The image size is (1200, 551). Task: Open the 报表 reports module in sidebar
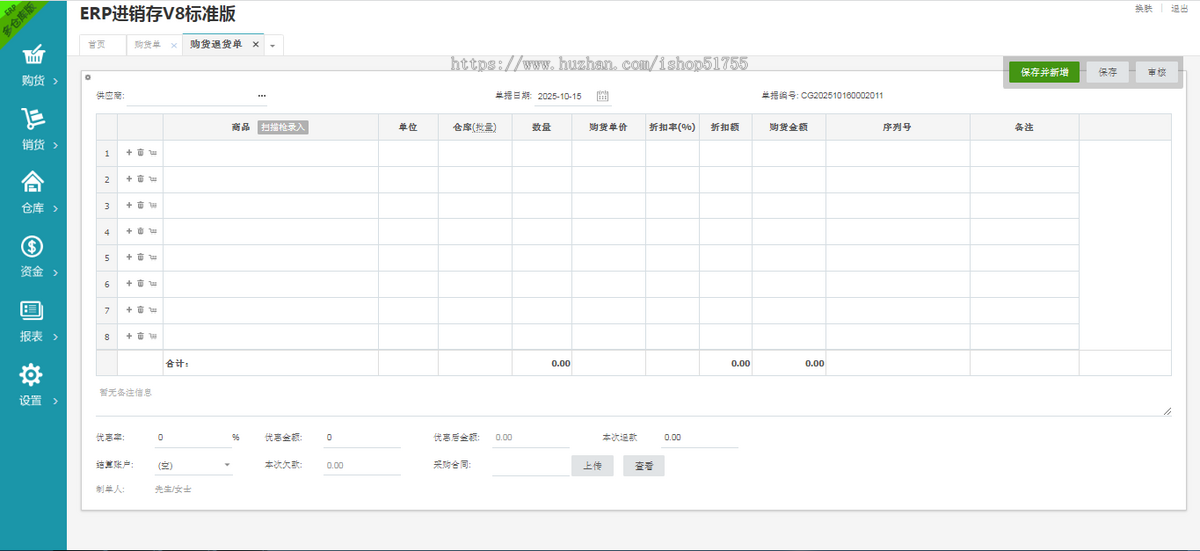33,322
